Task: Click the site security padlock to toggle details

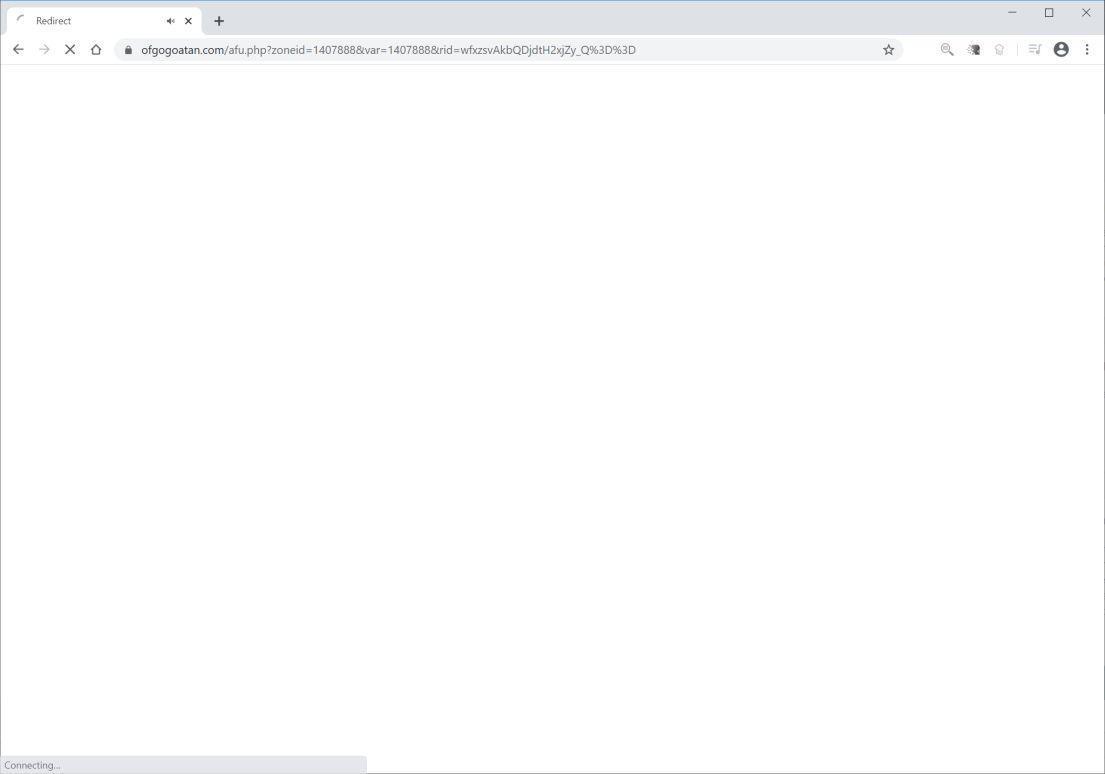Action: [x=128, y=49]
